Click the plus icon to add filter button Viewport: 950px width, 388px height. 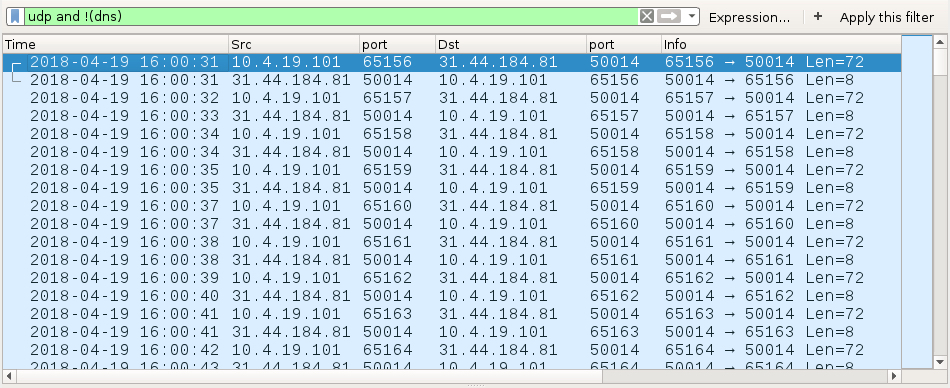[817, 16]
